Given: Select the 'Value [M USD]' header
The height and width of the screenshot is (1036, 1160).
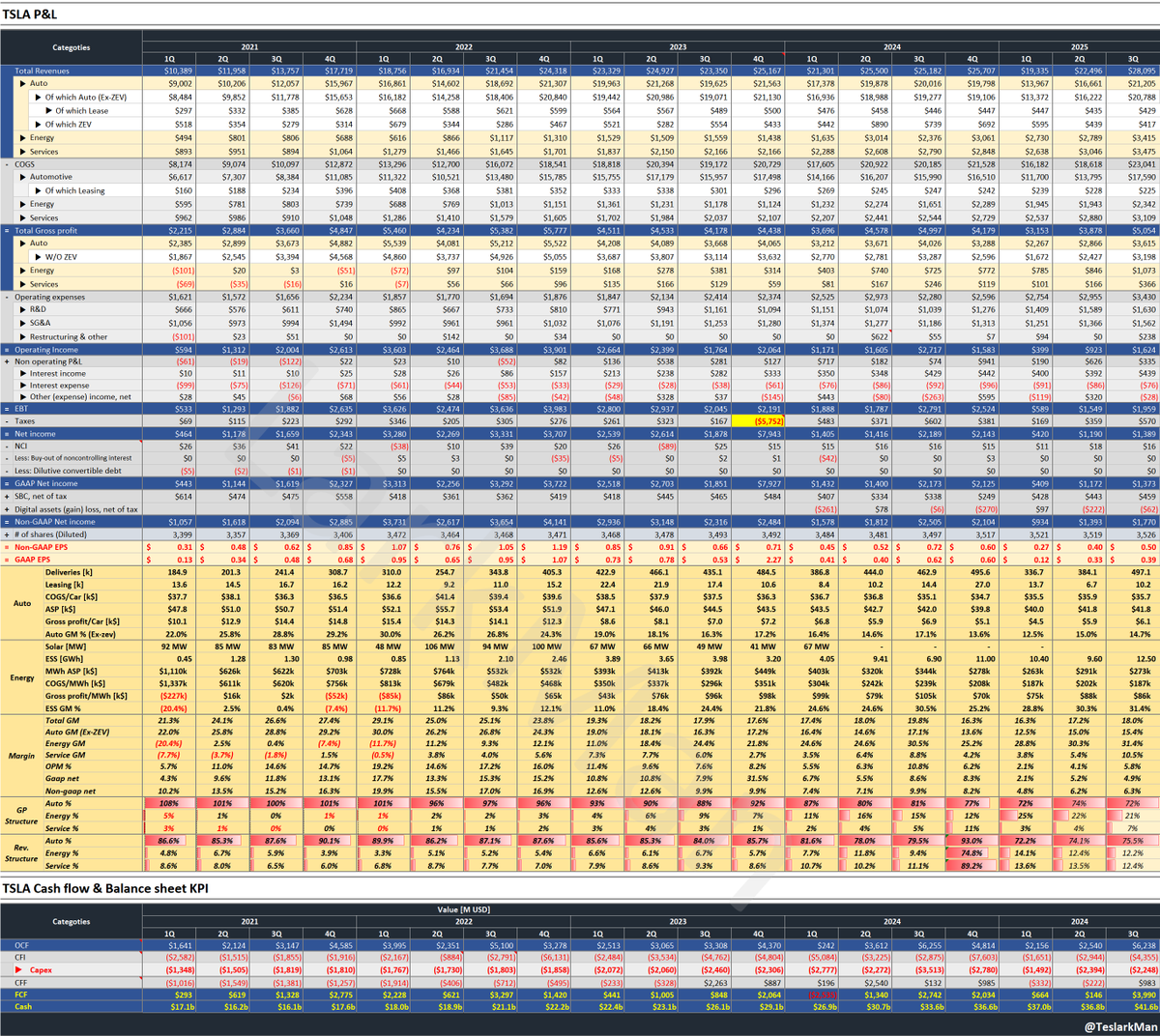Looking at the screenshot, I should point(464,909).
